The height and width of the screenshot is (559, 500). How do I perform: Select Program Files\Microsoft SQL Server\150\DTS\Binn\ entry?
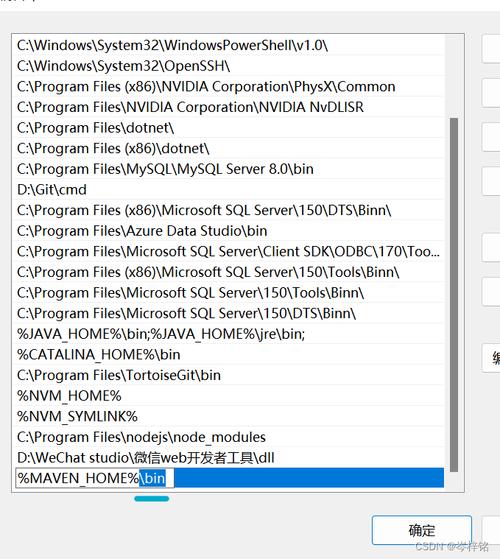(230, 314)
